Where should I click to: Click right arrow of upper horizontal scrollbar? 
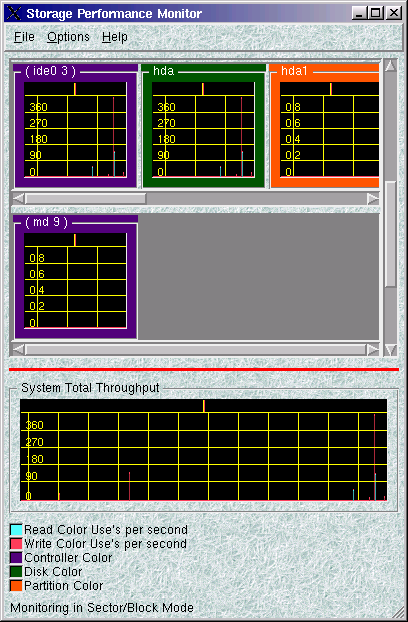pyautogui.click(x=373, y=199)
